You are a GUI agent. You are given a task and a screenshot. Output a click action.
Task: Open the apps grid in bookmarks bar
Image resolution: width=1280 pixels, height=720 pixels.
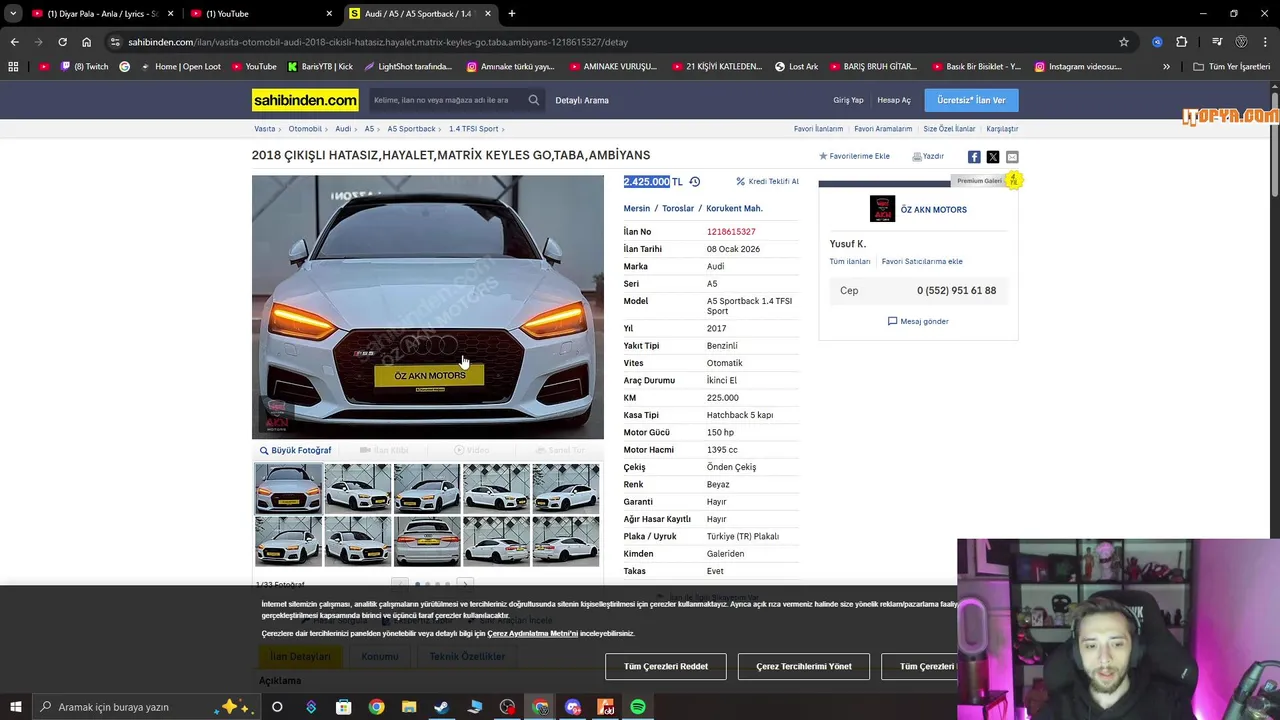pos(13,67)
